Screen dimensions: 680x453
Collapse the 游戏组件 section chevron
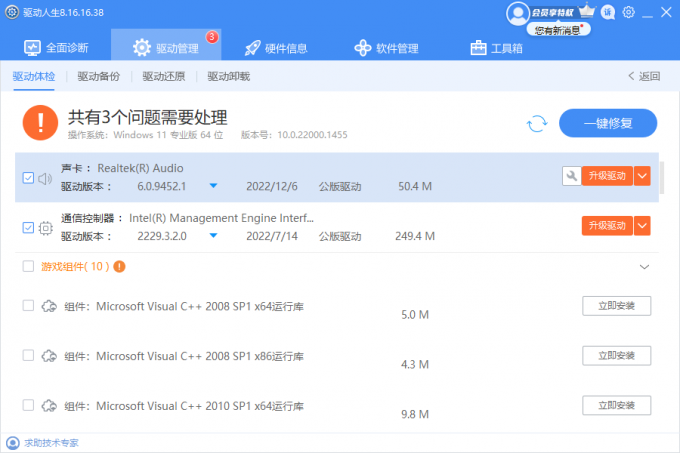644,267
